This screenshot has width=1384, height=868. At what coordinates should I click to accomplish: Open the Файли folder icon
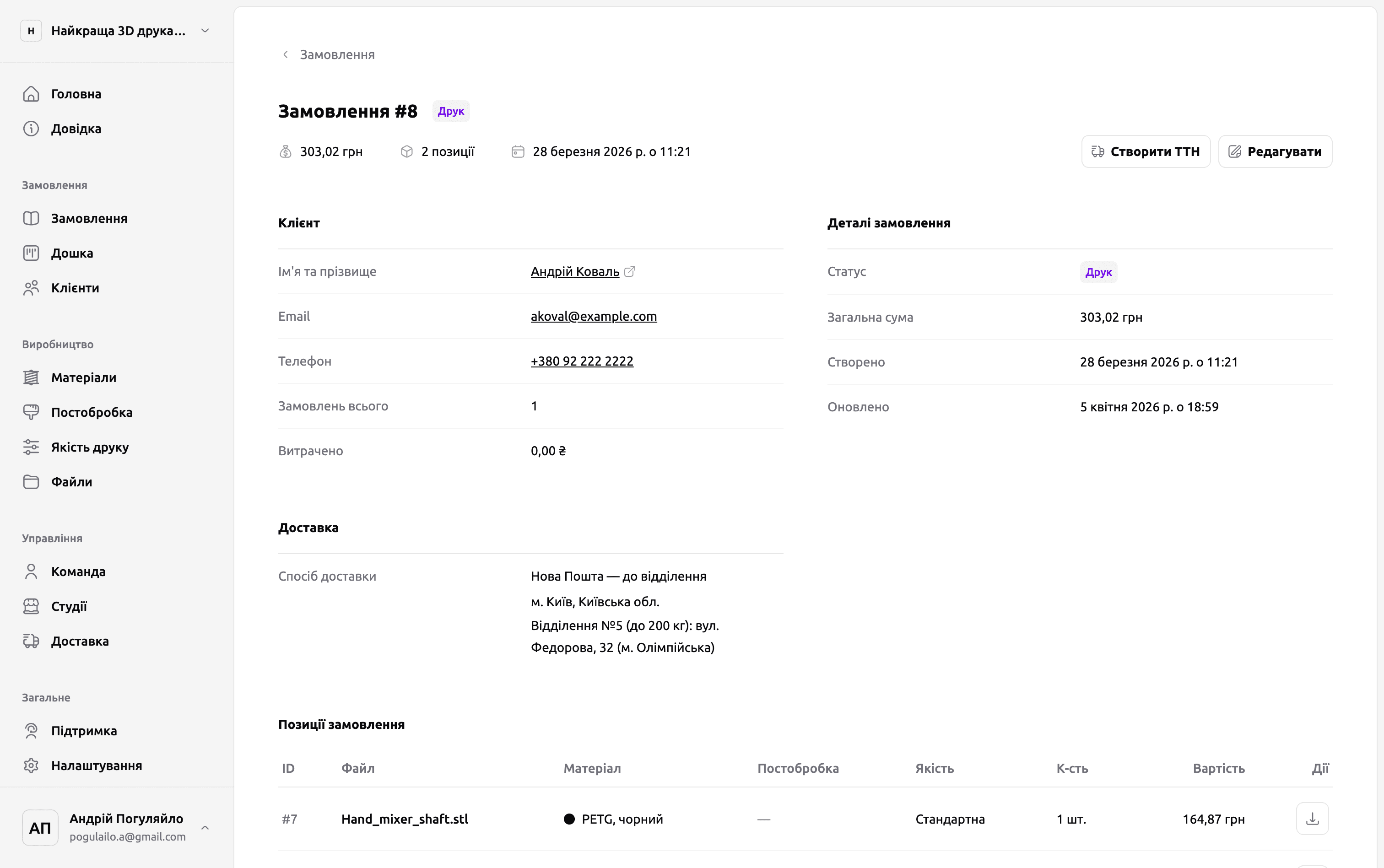[x=31, y=482]
